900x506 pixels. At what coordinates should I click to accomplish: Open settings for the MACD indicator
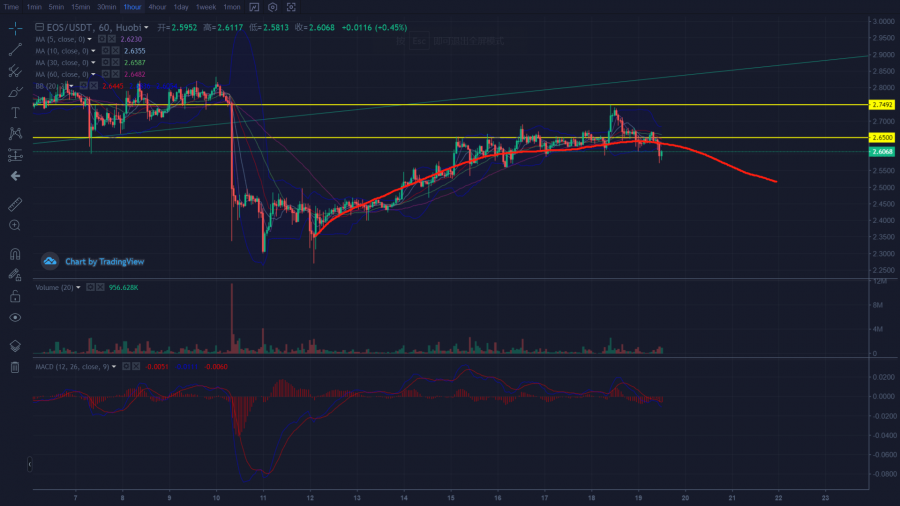tap(126, 366)
